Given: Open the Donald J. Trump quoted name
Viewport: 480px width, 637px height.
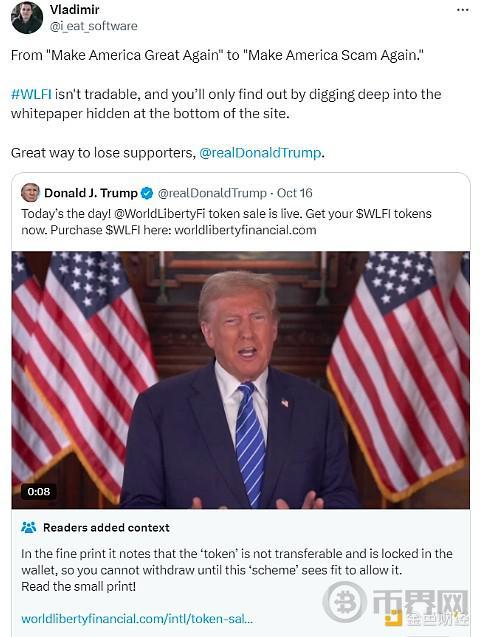Looking at the screenshot, I should tap(91, 193).
